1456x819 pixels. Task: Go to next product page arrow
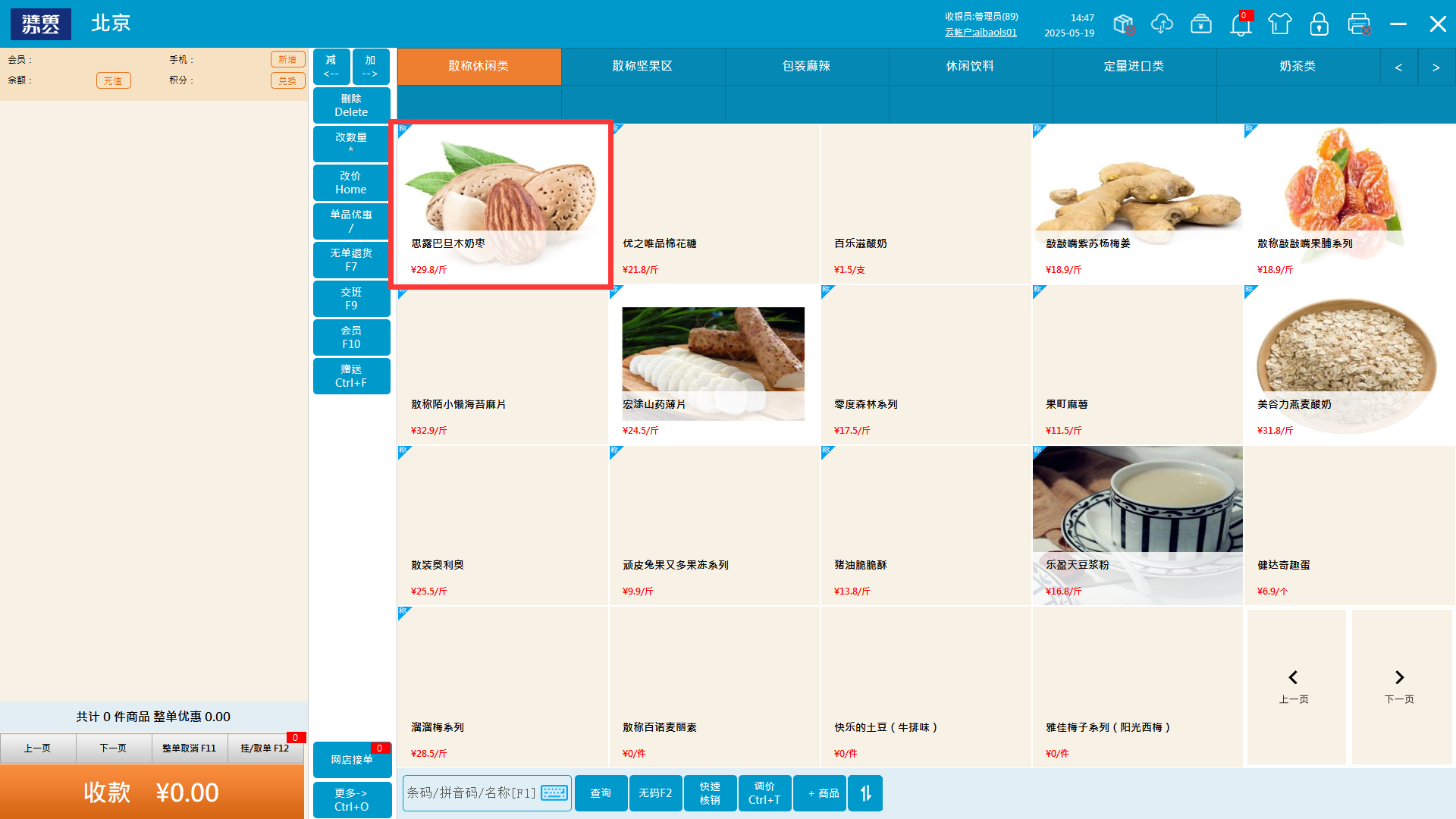click(1401, 686)
